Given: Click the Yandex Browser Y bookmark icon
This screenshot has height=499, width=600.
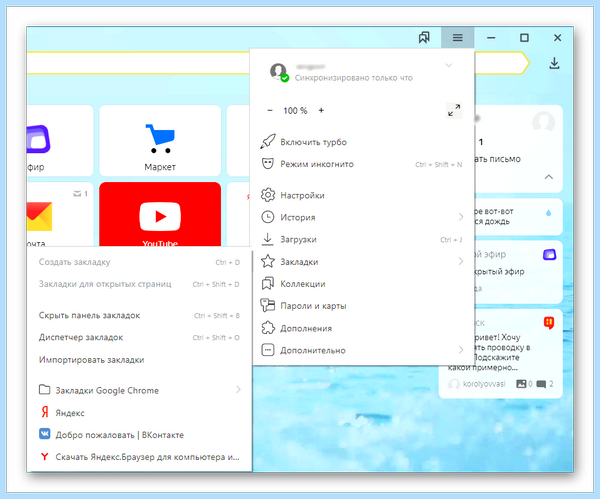Looking at the screenshot, I should click(x=45, y=457).
